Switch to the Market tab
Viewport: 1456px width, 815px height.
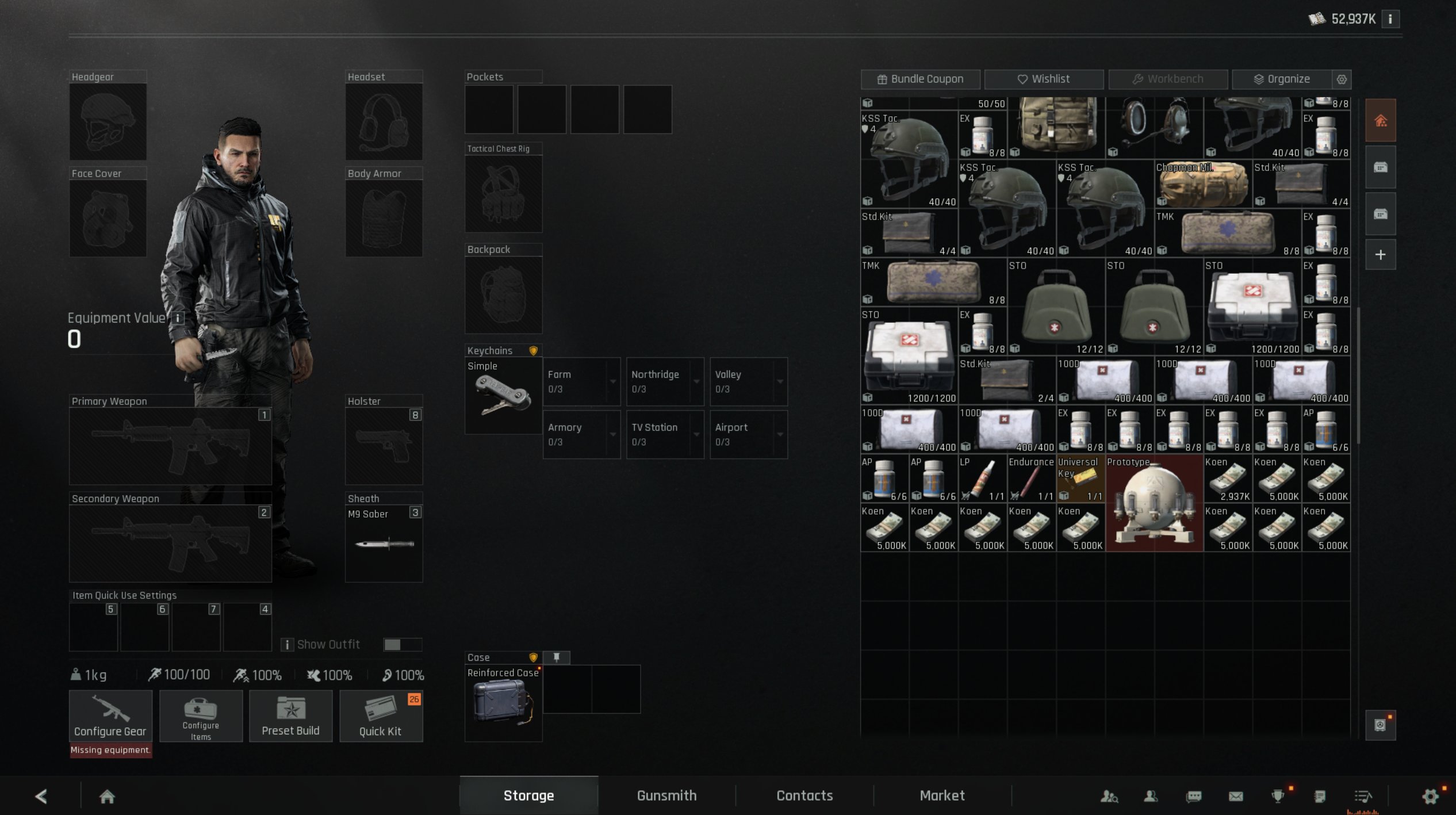point(942,795)
